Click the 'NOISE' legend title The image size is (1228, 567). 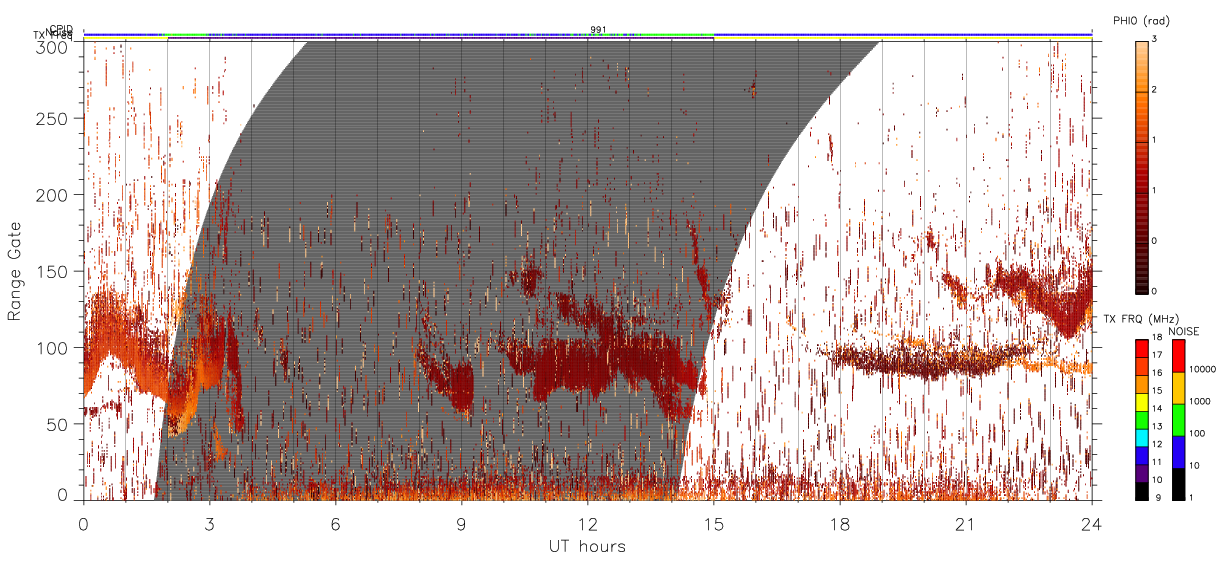[x=1184, y=331]
